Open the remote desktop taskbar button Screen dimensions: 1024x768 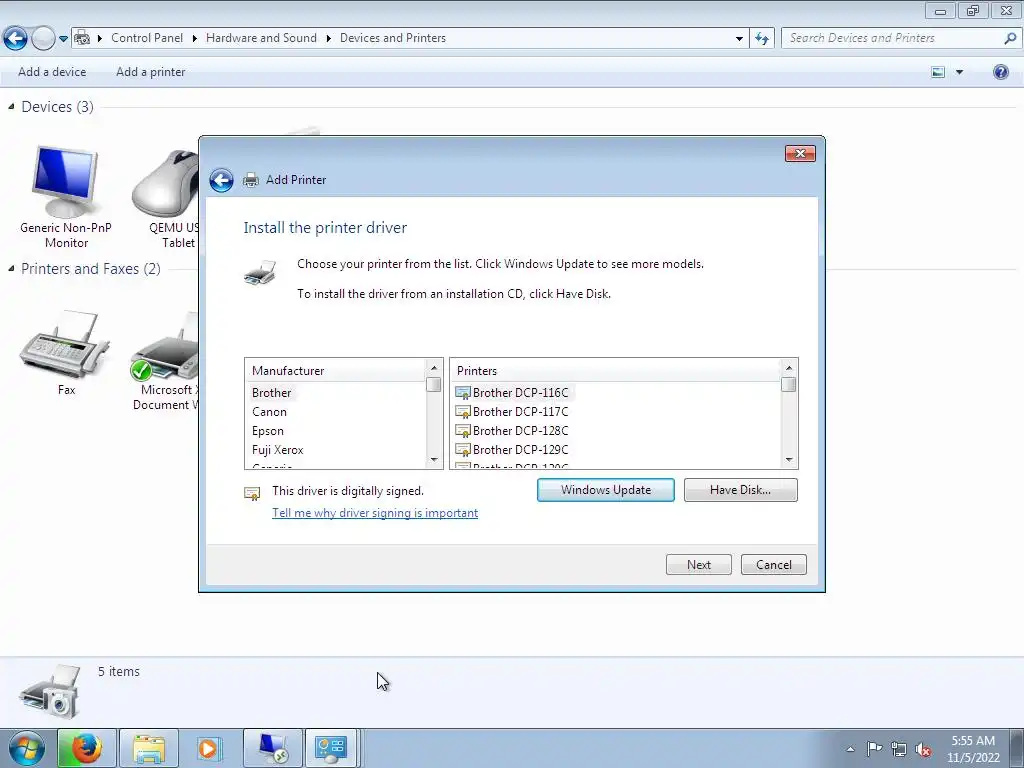point(272,748)
